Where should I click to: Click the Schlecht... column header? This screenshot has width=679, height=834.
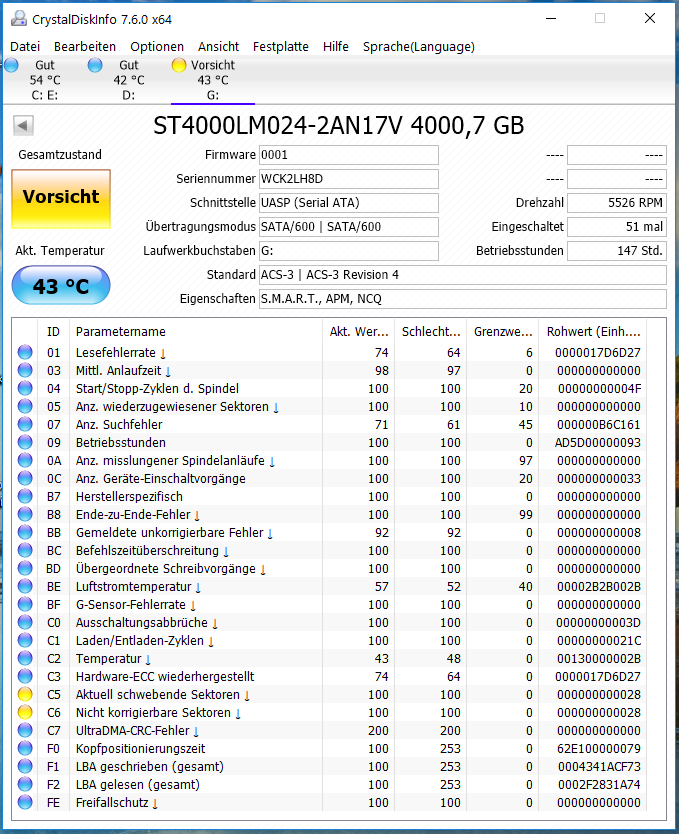pyautogui.click(x=431, y=331)
